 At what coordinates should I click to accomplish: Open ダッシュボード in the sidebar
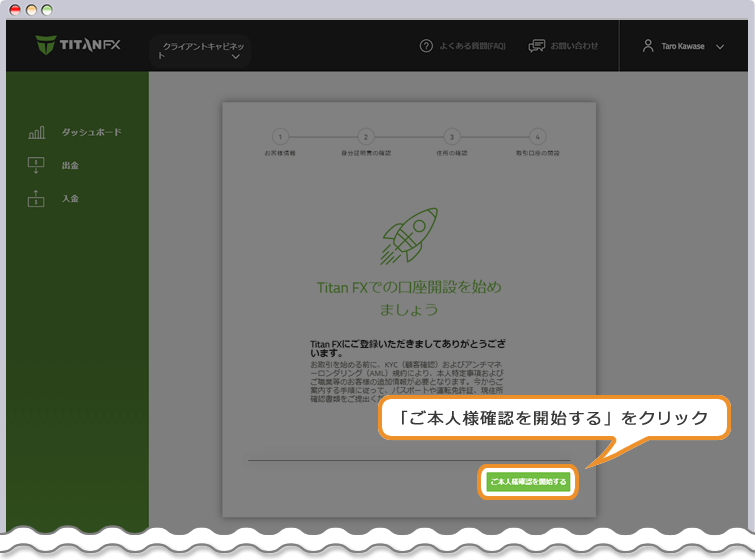click(91, 132)
